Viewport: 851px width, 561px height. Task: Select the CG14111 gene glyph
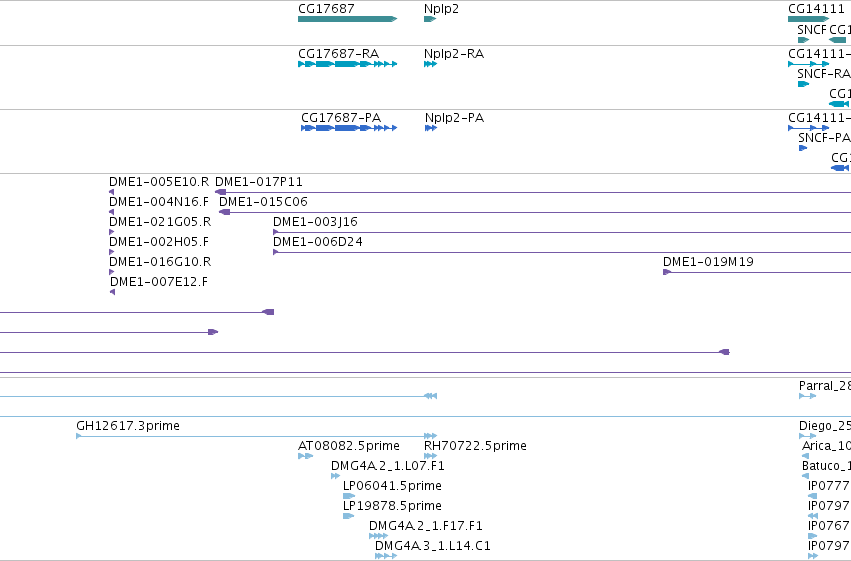(x=809, y=19)
